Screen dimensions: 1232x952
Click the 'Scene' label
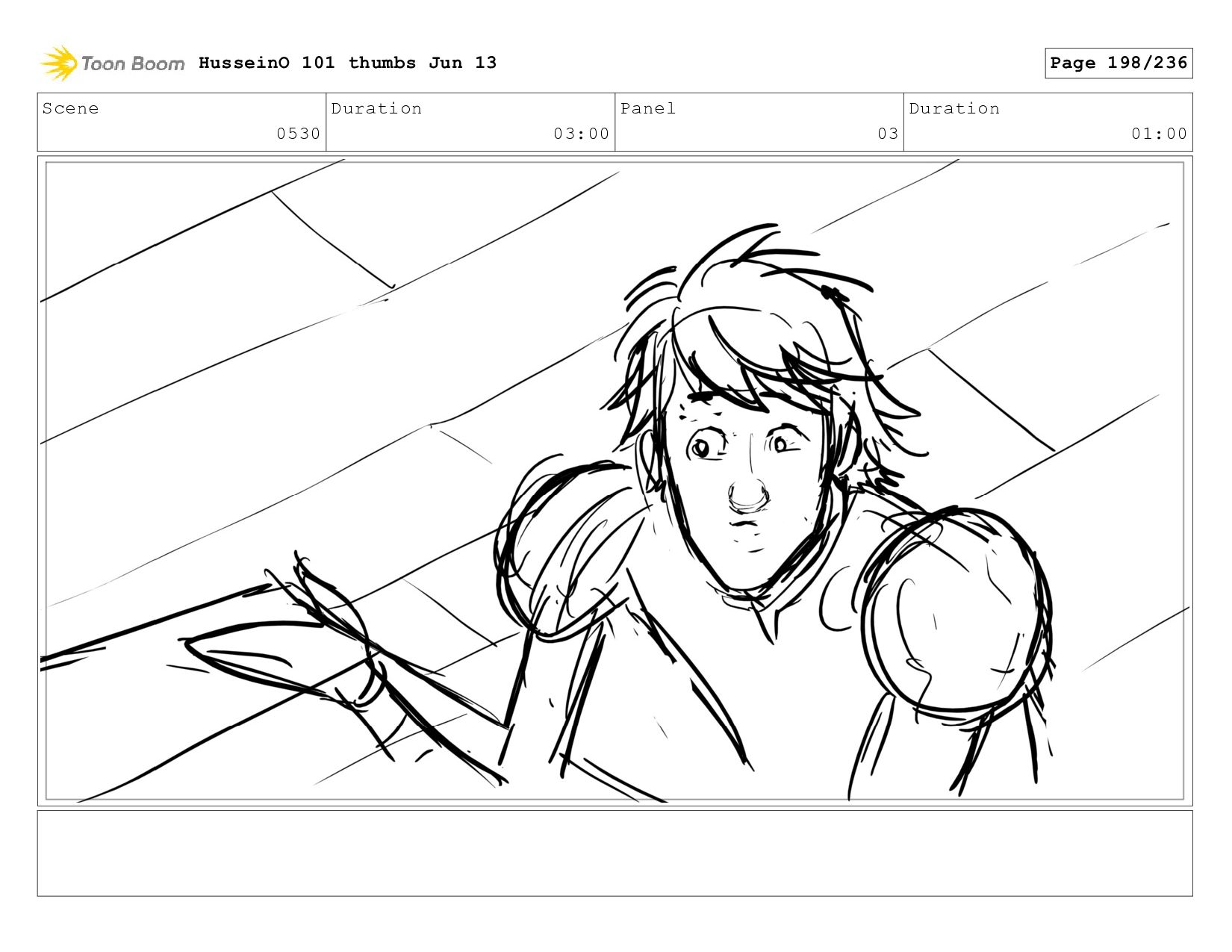(x=70, y=108)
